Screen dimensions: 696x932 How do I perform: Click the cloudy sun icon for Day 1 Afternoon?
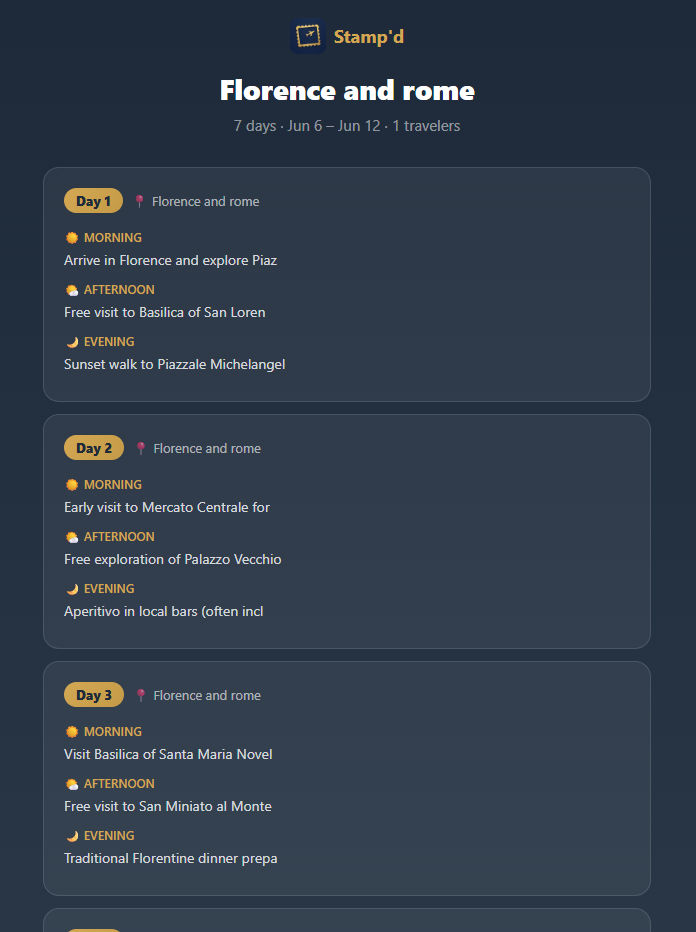(72, 290)
